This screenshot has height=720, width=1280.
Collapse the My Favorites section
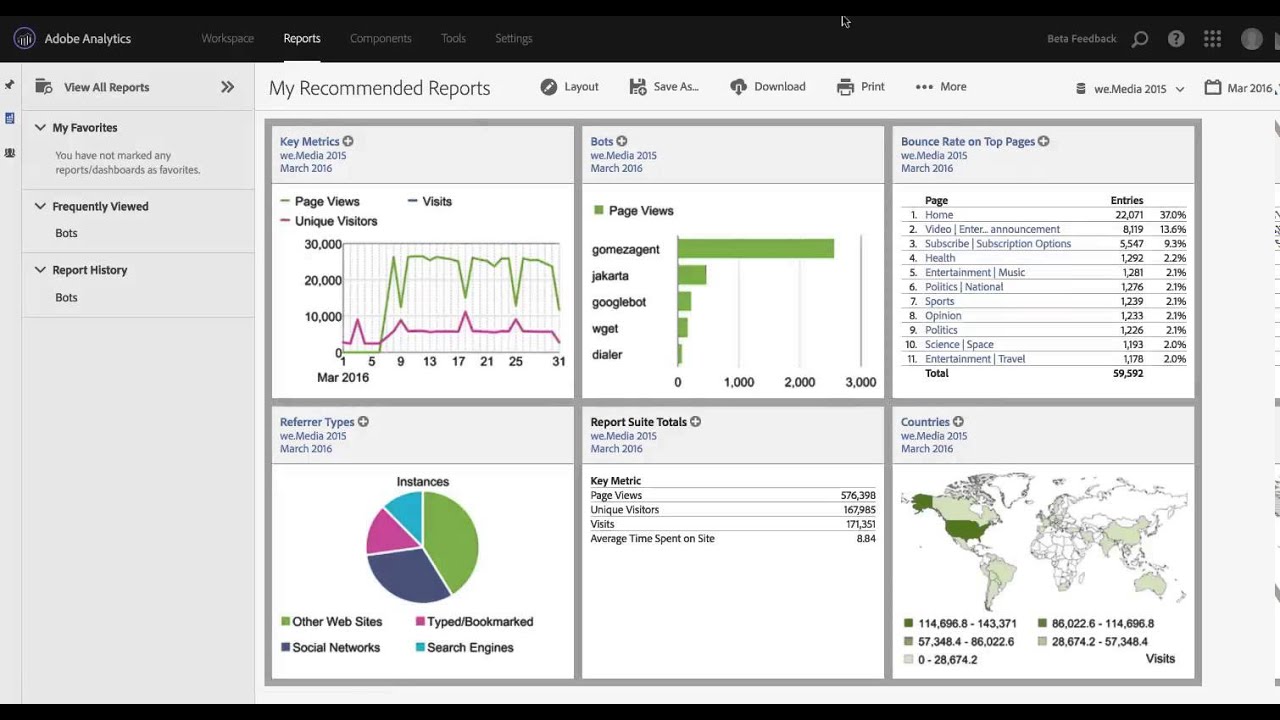[x=40, y=128]
